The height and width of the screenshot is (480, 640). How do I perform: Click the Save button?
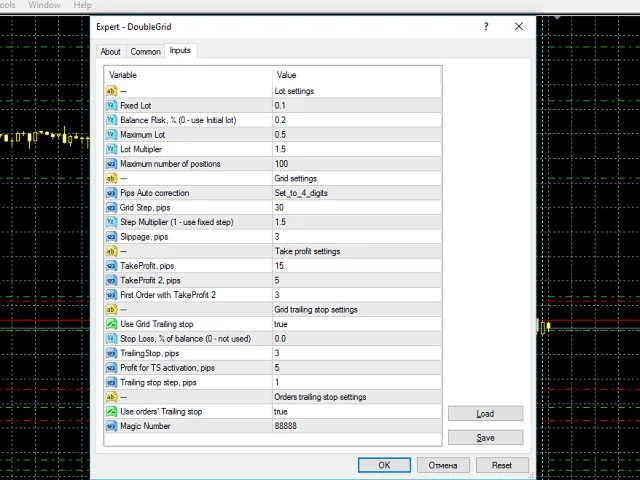coord(485,437)
